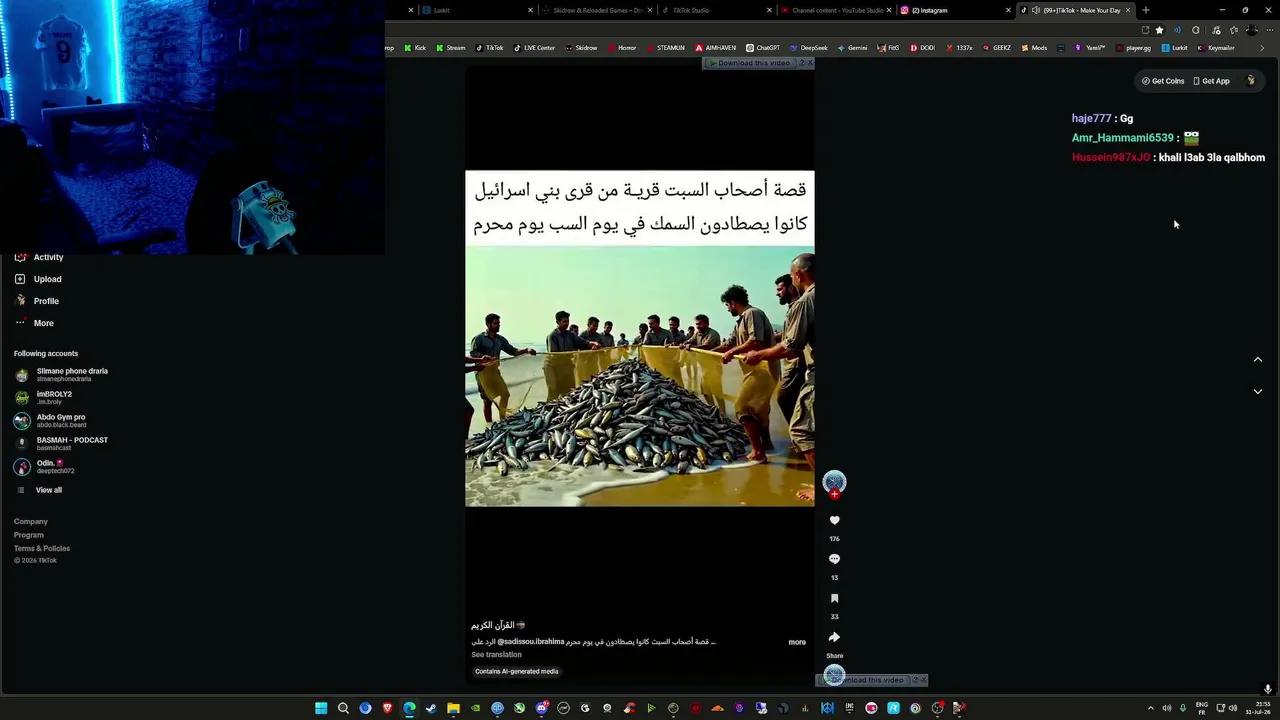Open Windows taskbar Search
Screen dimensions: 1280x720
pyautogui.click(x=343, y=708)
